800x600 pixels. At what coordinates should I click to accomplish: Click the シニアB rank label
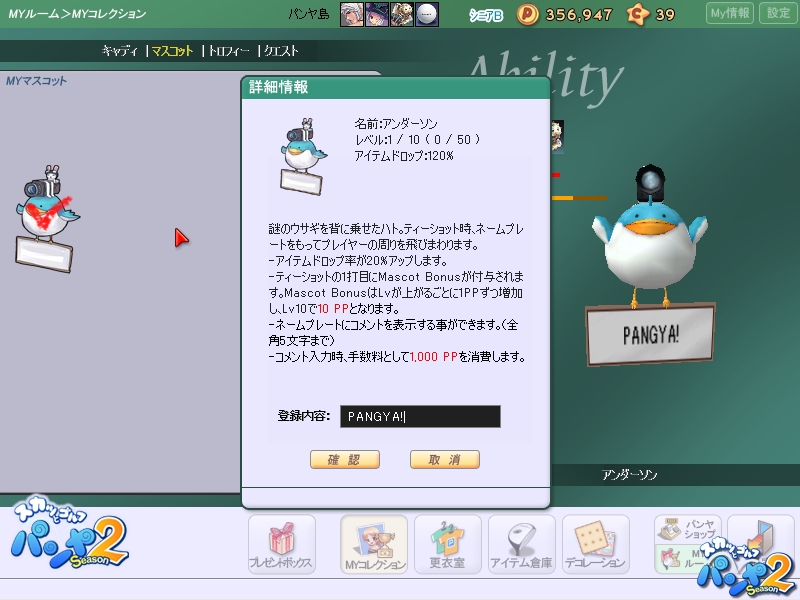click(x=486, y=15)
